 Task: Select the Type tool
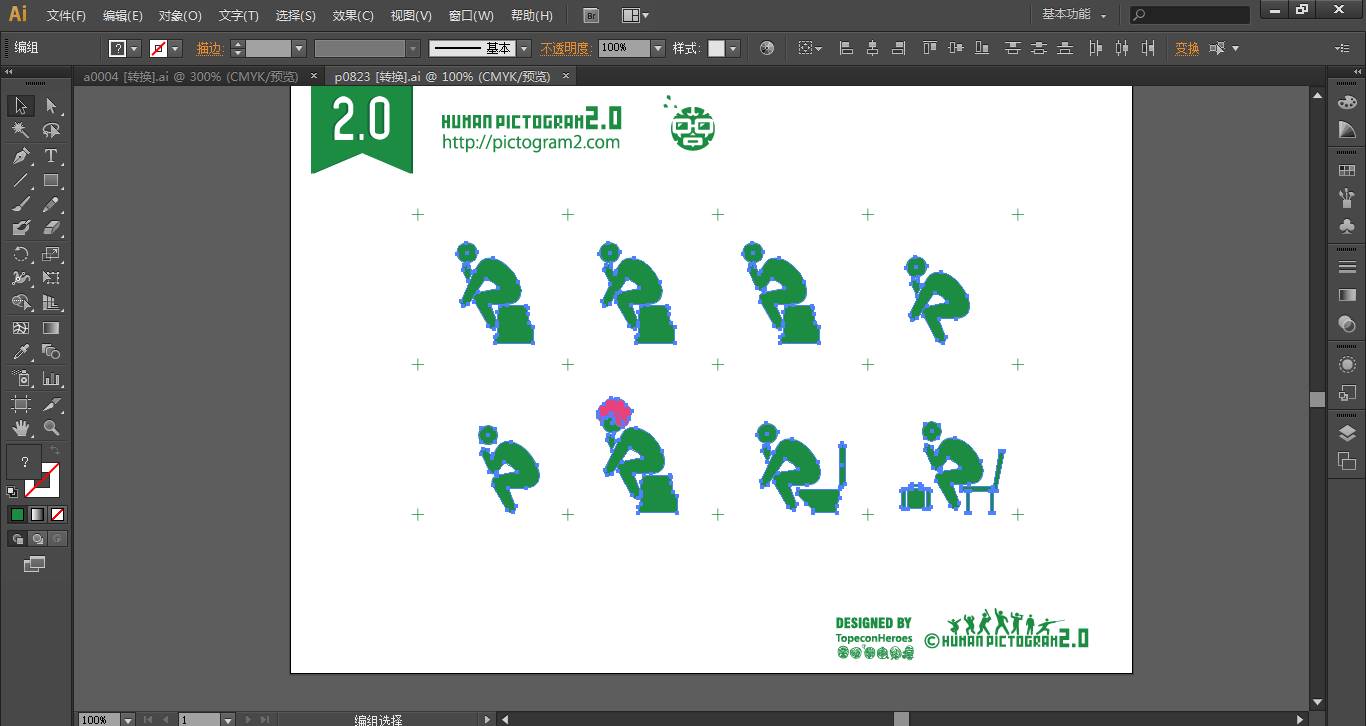point(51,156)
